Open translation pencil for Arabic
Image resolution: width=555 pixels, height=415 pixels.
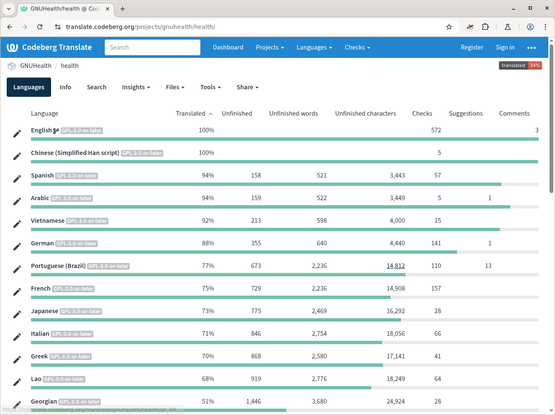(x=17, y=202)
